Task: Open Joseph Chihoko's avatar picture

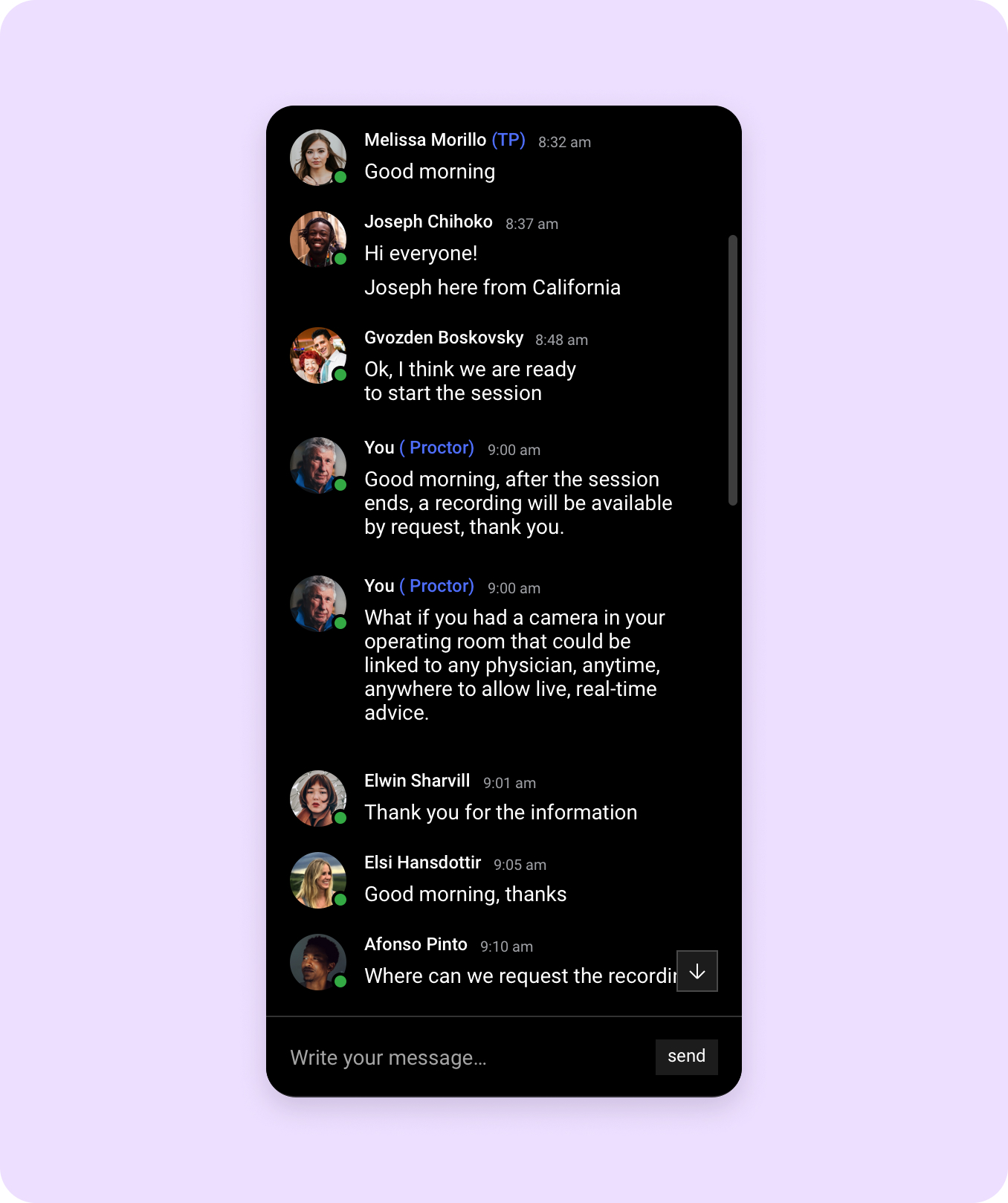Action: tap(318, 239)
